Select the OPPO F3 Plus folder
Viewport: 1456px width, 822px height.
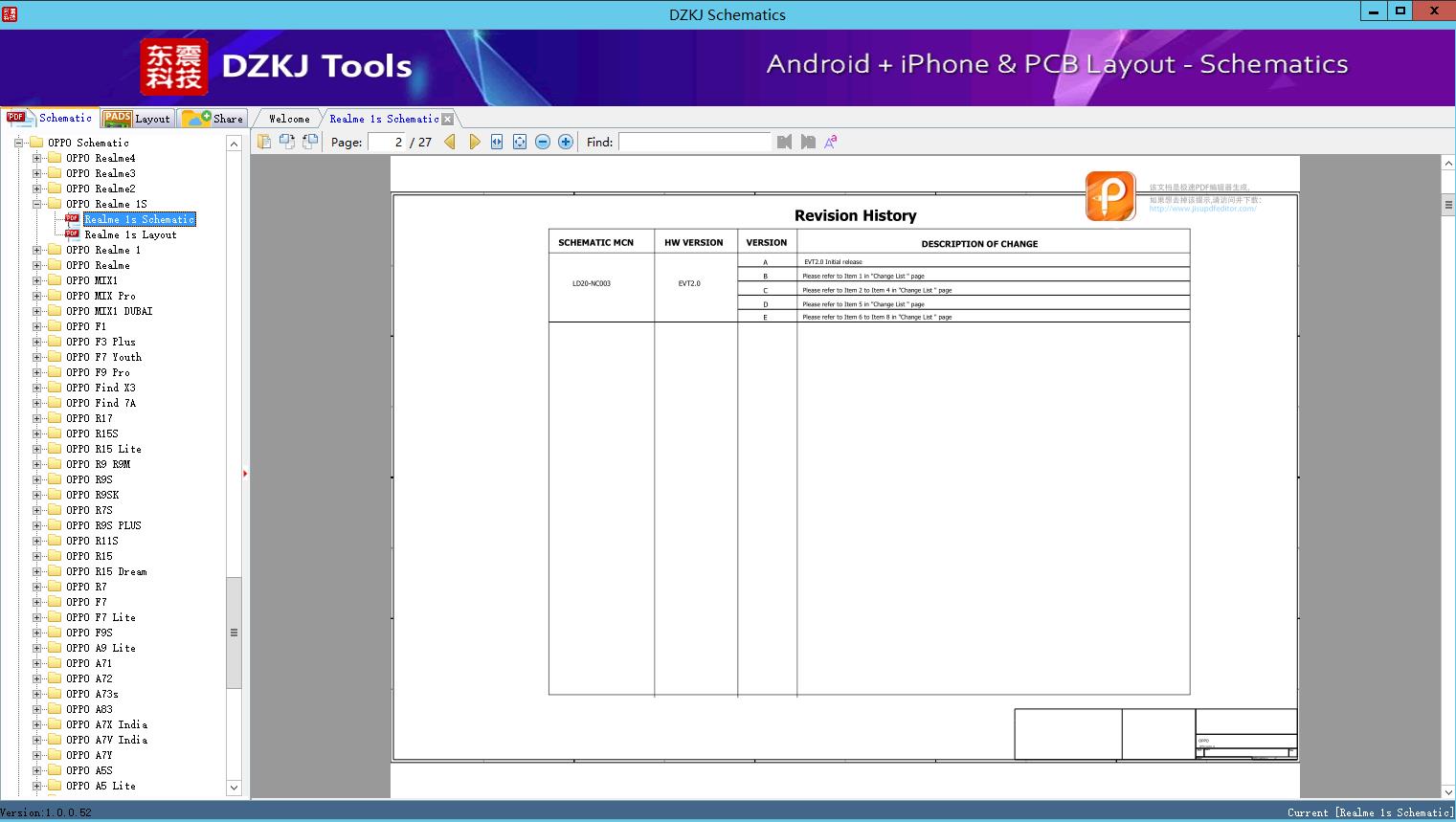pyautogui.click(x=101, y=342)
